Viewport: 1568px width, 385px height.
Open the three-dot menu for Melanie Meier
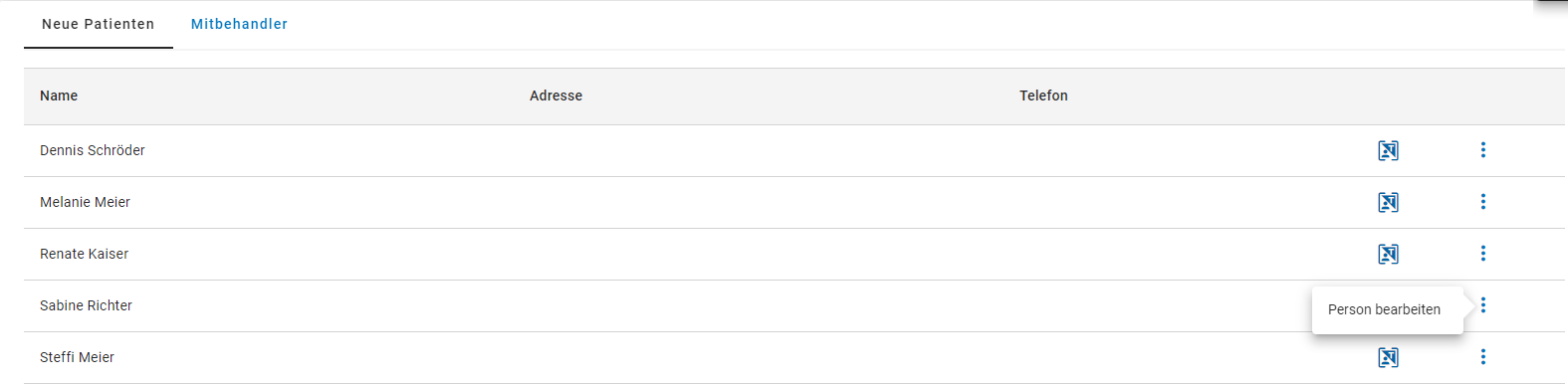point(1482,202)
